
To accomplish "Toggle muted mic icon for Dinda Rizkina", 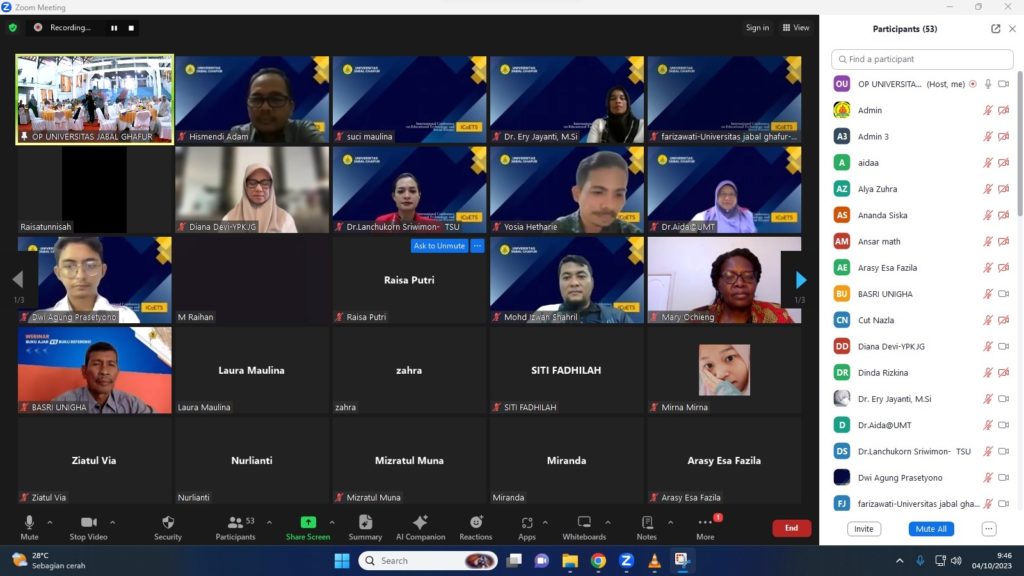I will [988, 372].
